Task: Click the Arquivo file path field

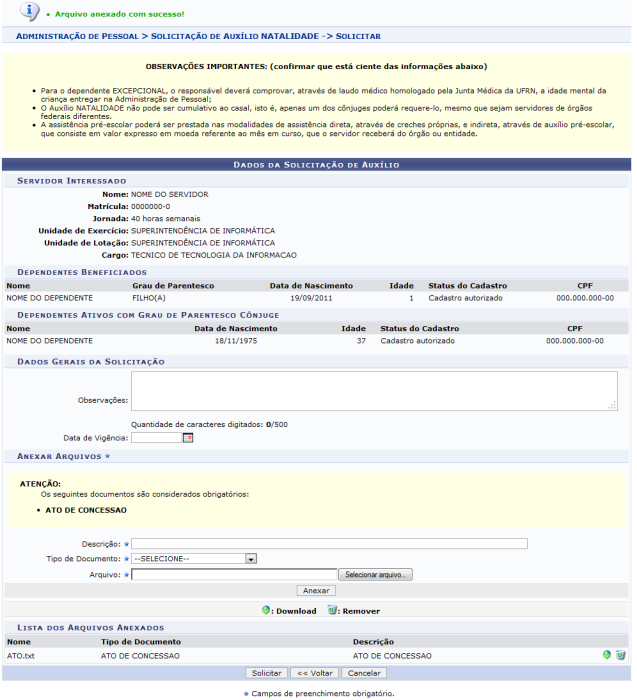Action: click(x=234, y=575)
